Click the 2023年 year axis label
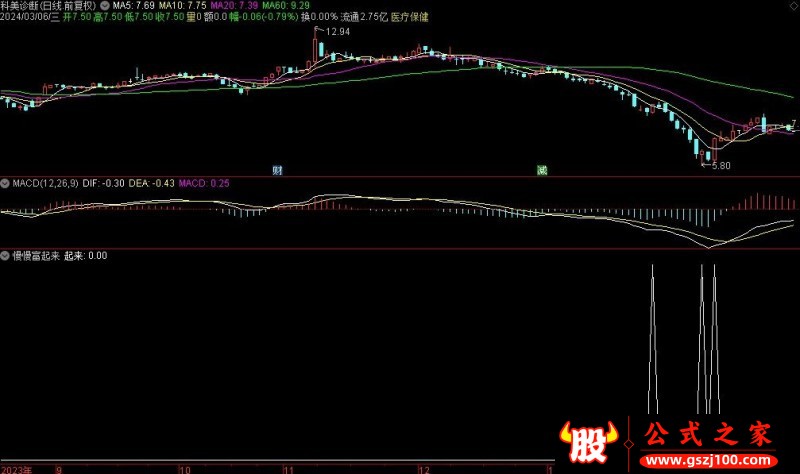800x474 pixels. (16, 468)
